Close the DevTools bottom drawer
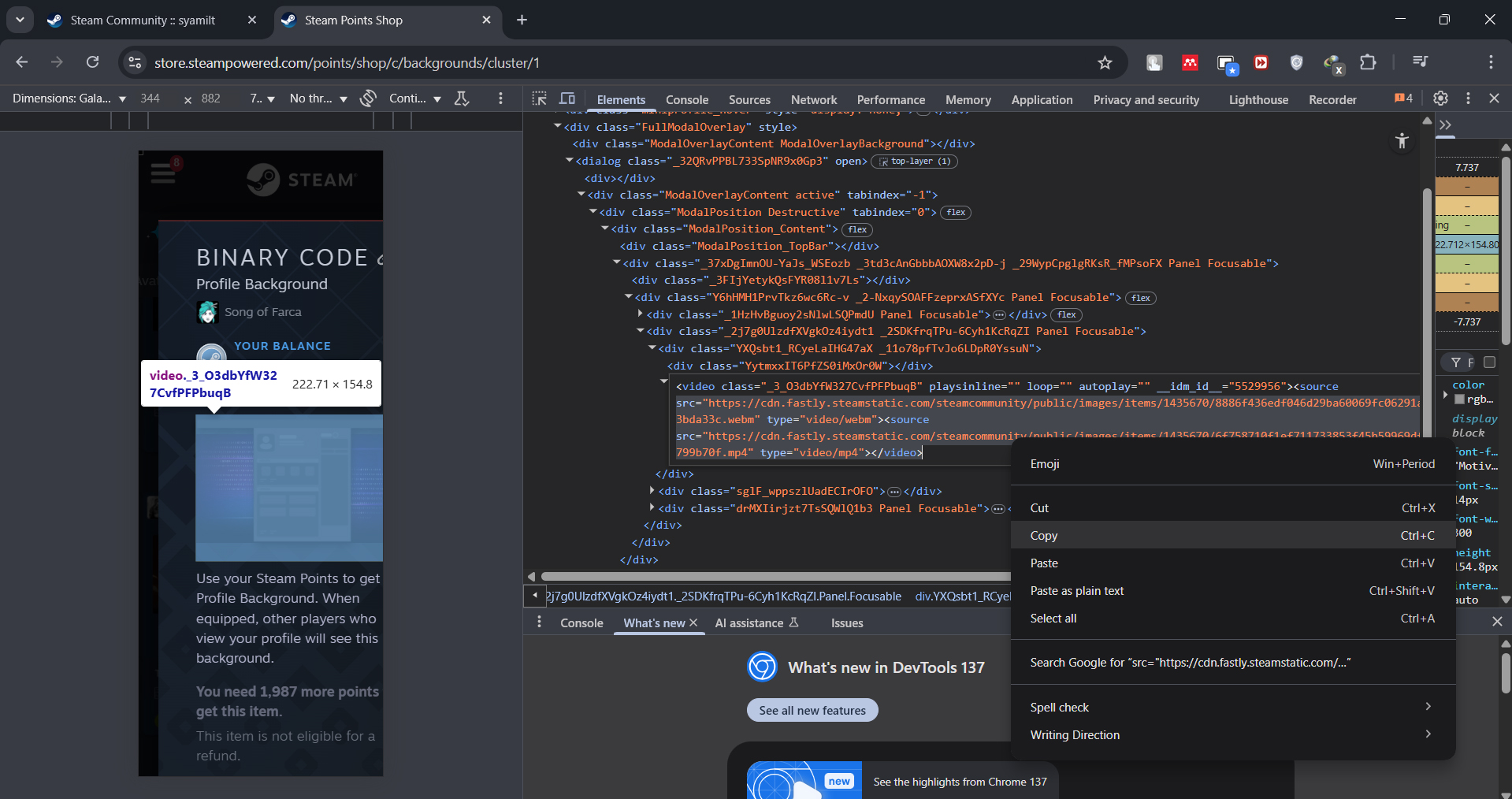This screenshot has width=1512, height=799. 1497,622
